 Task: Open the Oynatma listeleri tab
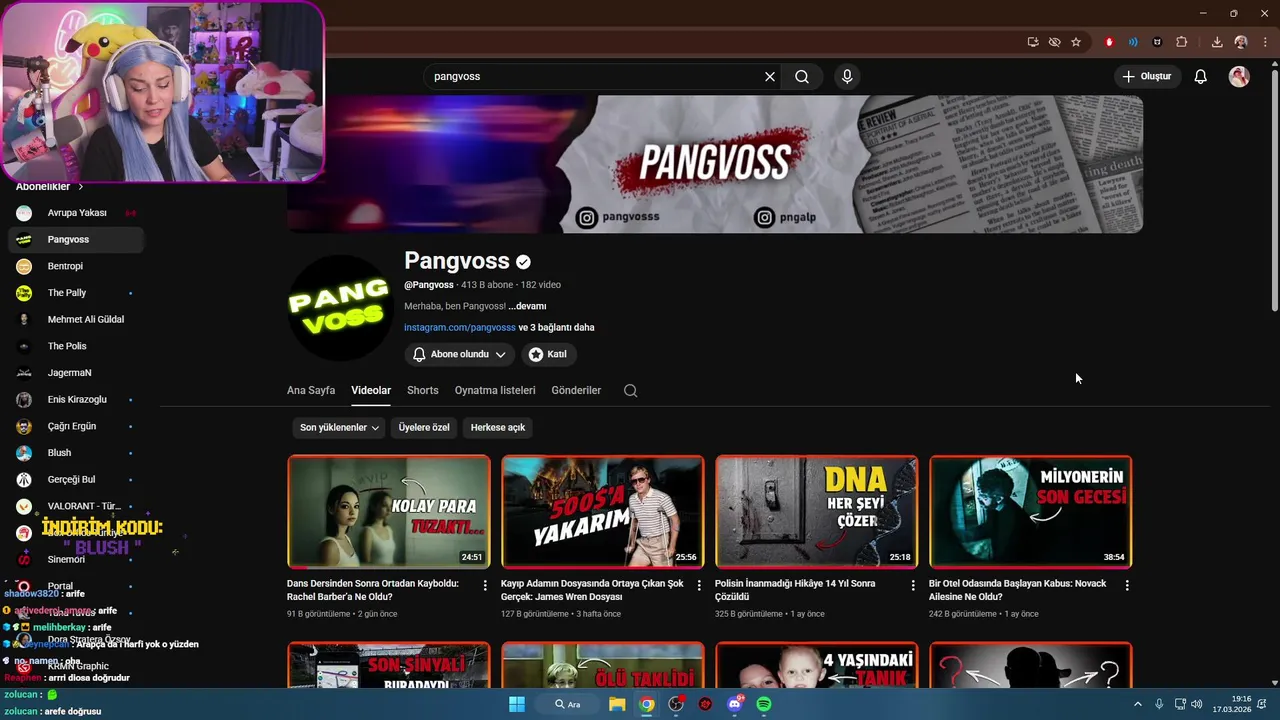click(495, 390)
